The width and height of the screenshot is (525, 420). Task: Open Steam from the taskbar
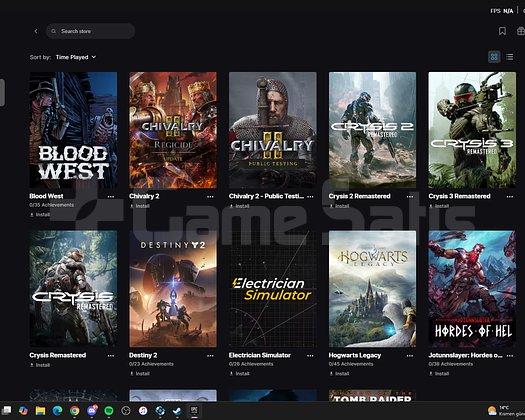coord(177,411)
